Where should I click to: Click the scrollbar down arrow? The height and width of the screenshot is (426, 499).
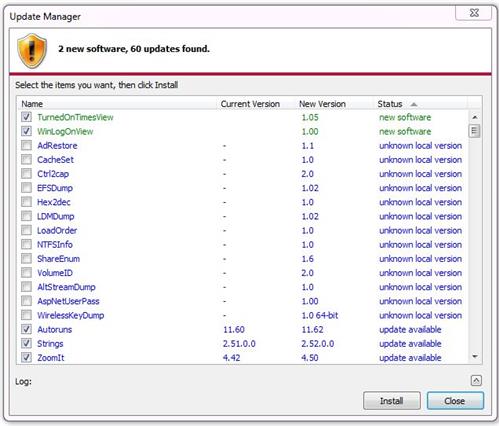click(475, 357)
